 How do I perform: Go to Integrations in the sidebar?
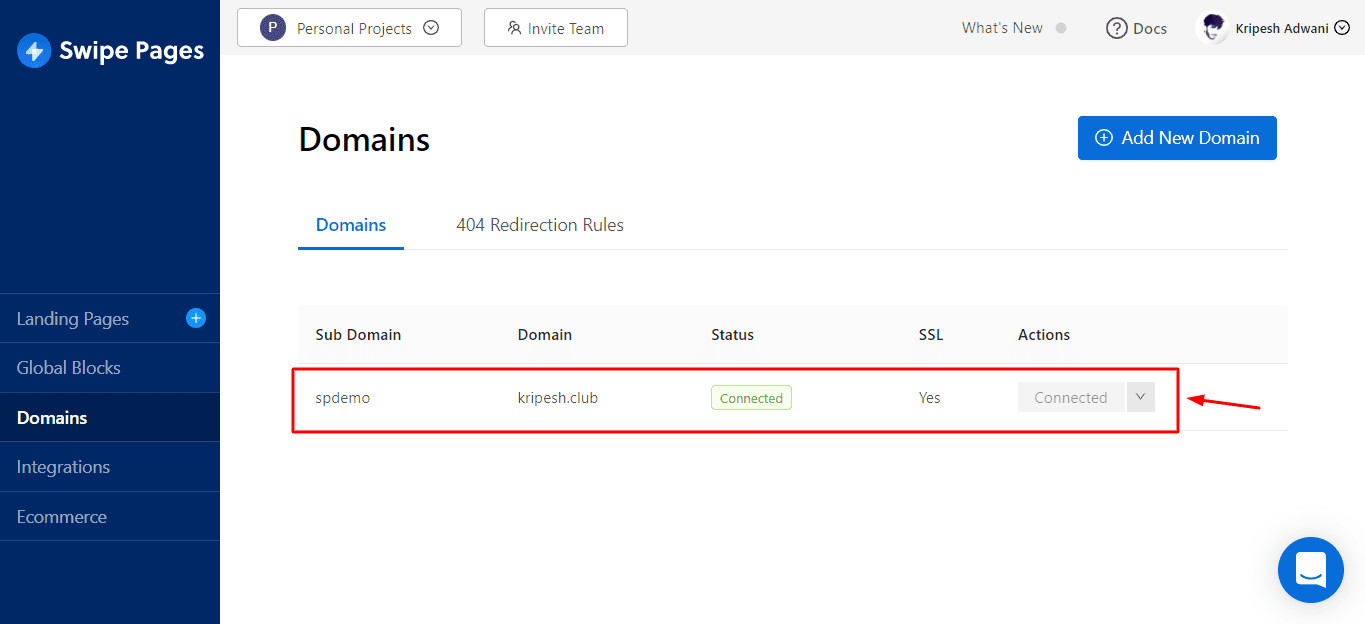coord(63,467)
